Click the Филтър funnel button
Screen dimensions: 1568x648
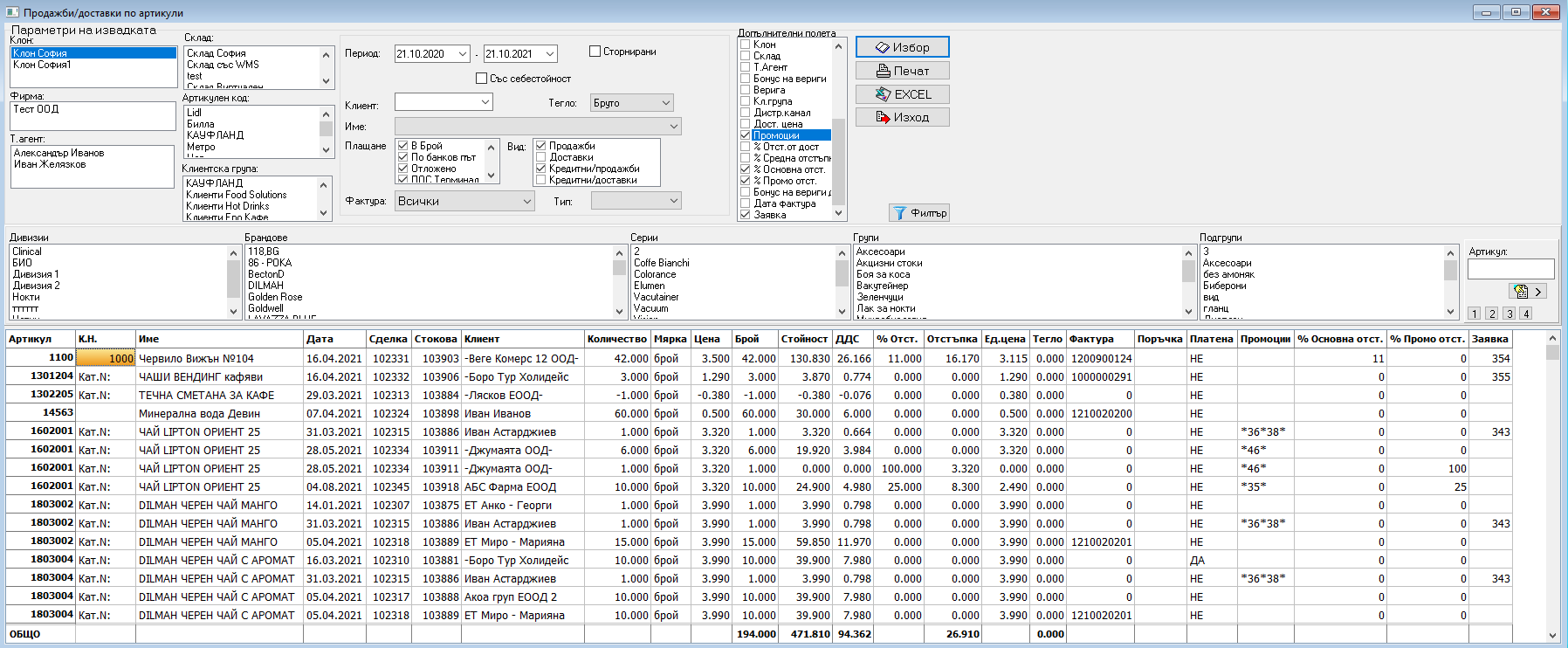point(919,213)
